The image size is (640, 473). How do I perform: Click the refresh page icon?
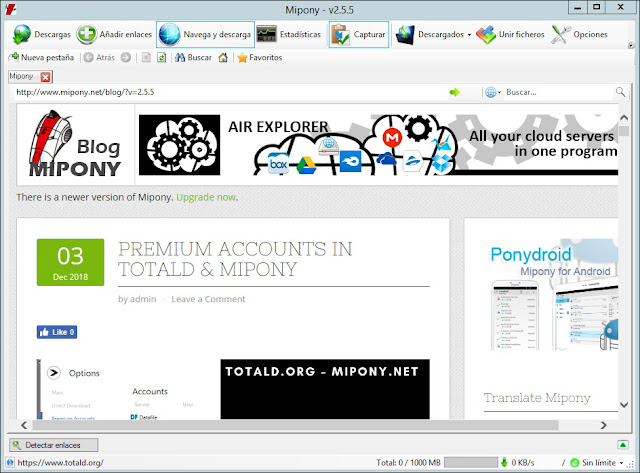(x=162, y=58)
